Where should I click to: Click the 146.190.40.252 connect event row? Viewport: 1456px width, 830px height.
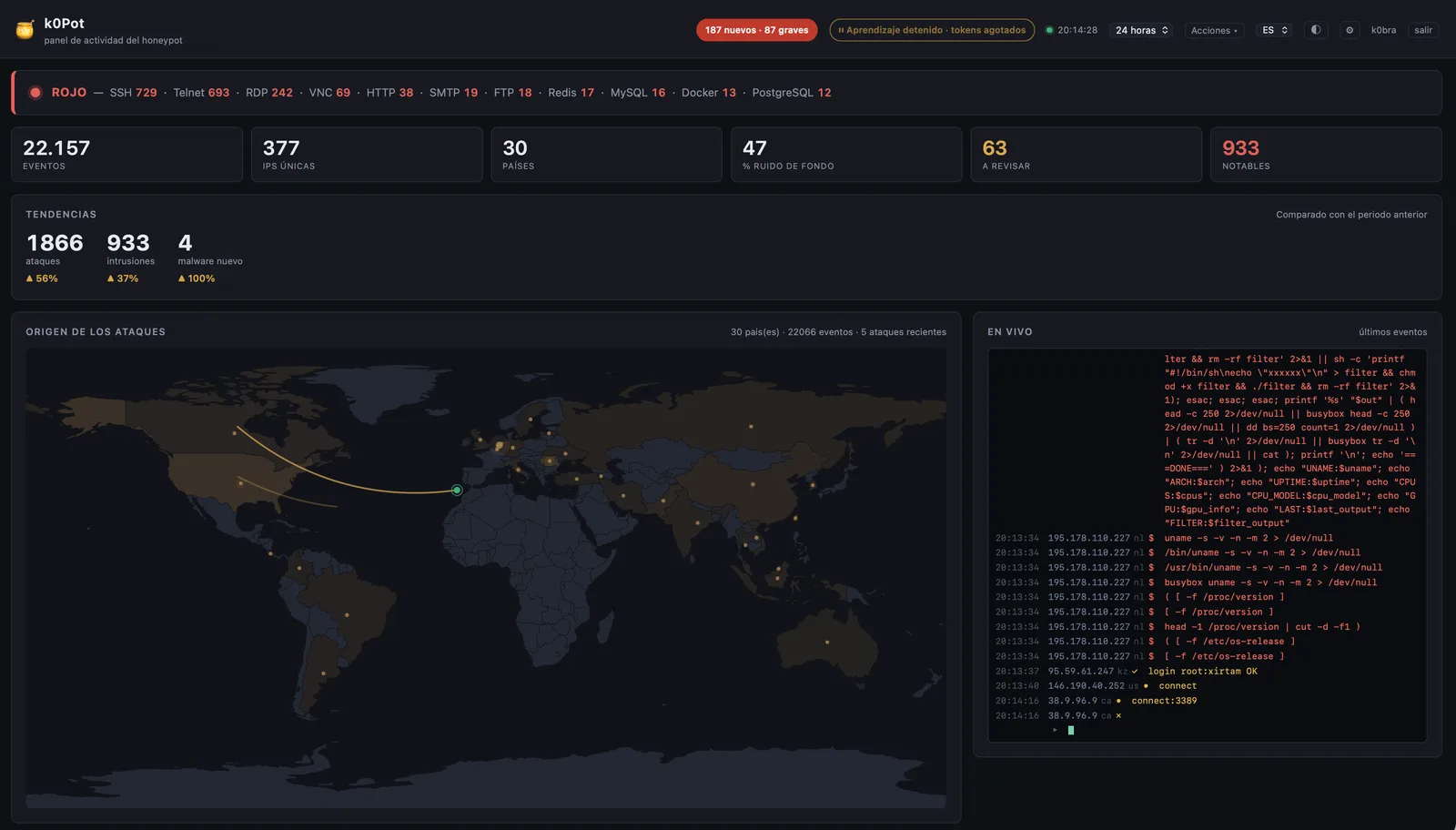pyautogui.click(x=1207, y=686)
